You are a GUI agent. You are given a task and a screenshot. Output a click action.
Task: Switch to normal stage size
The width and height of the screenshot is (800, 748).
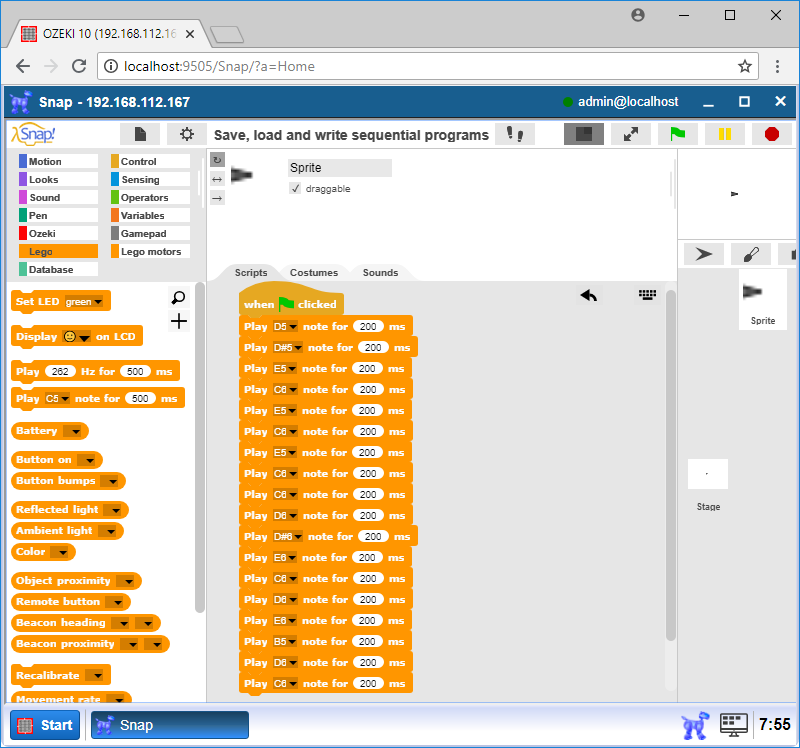pyautogui.click(x=584, y=135)
